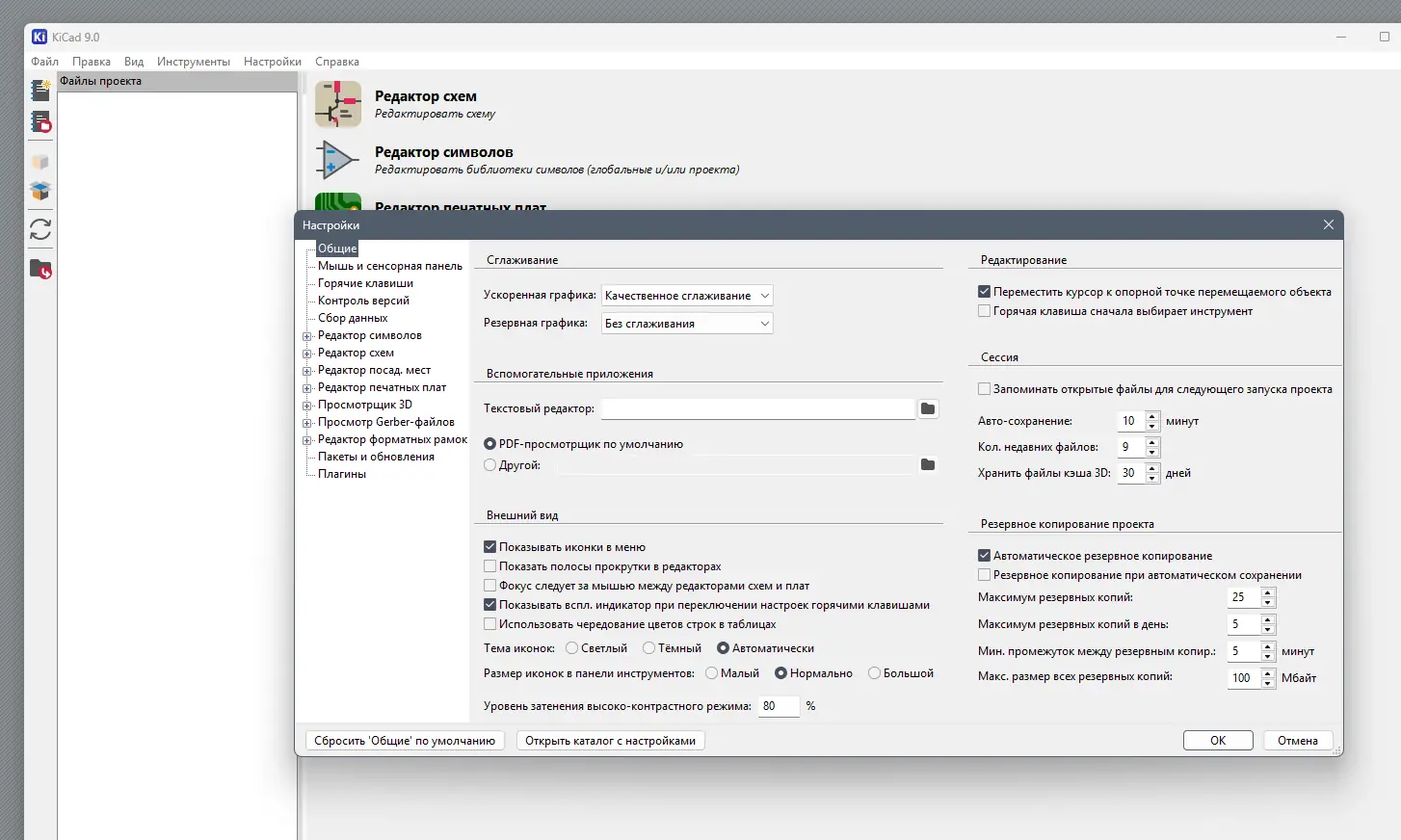Click 'Сбросить Общие по умолчанию' button
The height and width of the screenshot is (840, 1401).
pos(405,741)
